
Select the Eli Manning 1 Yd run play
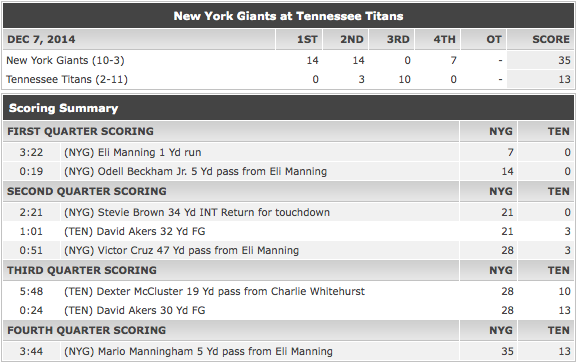288,152
